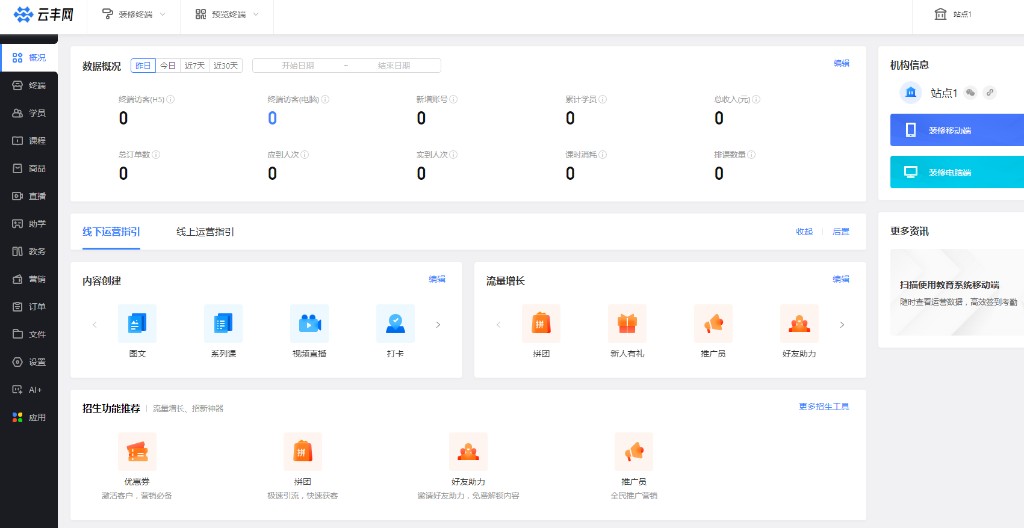The width and height of the screenshot is (1024, 528).
Task: Click 编辑 link in 内容创建 card
Action: (x=437, y=279)
